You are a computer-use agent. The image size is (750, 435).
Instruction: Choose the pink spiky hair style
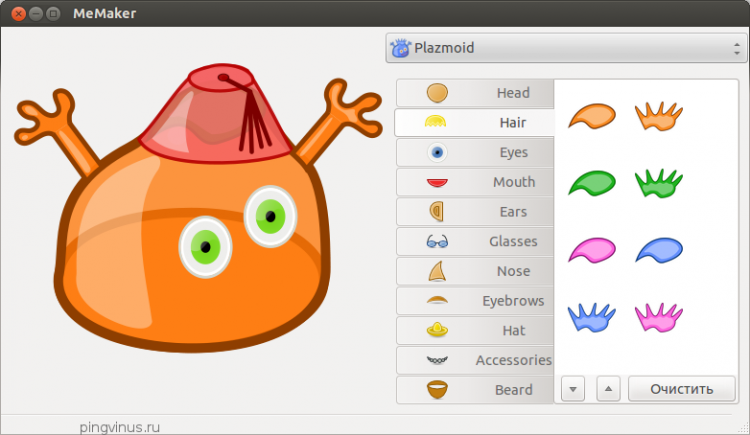658,317
